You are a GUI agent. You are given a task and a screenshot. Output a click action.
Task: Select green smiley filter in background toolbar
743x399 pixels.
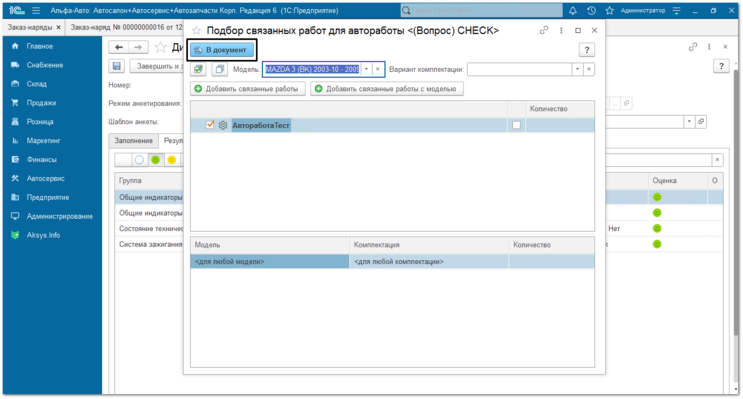(155, 160)
